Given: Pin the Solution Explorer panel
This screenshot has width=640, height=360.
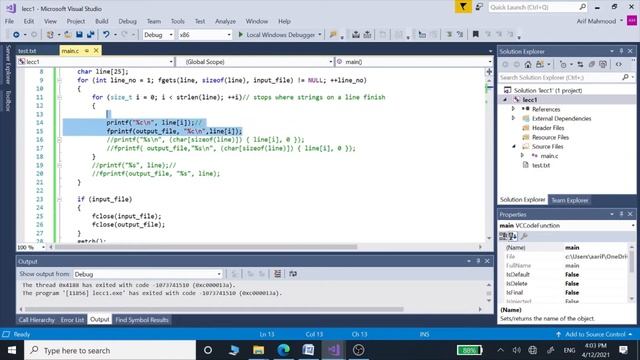Looking at the screenshot, I should point(621,51).
